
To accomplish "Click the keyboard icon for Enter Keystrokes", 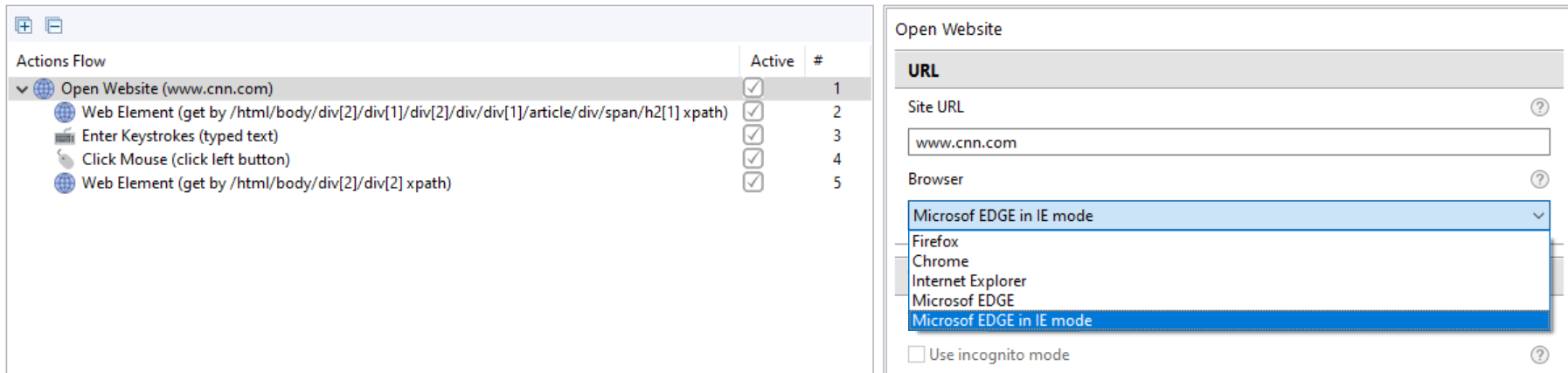I will coord(65,136).
